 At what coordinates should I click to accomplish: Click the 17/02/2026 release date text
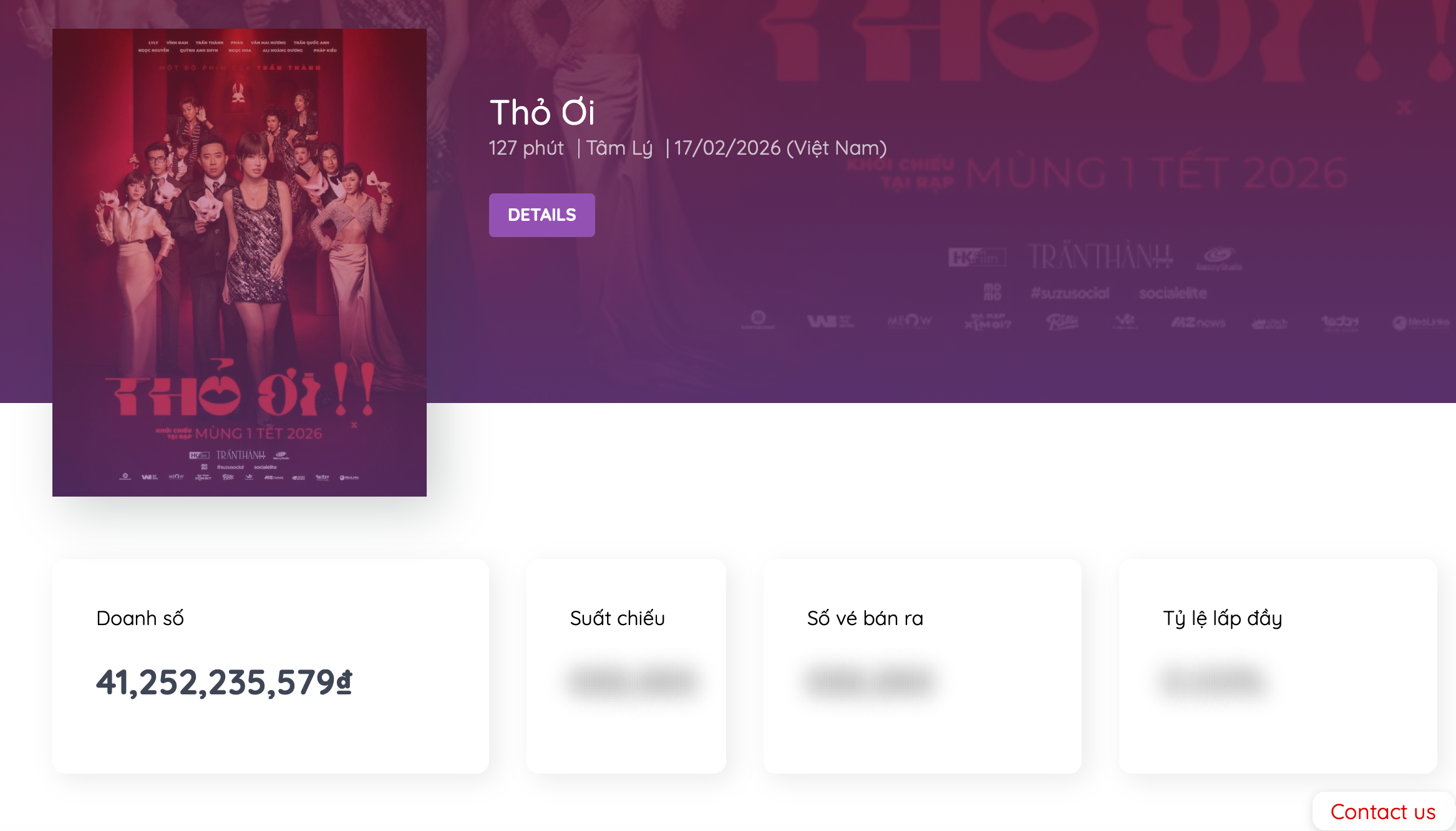[x=727, y=148]
